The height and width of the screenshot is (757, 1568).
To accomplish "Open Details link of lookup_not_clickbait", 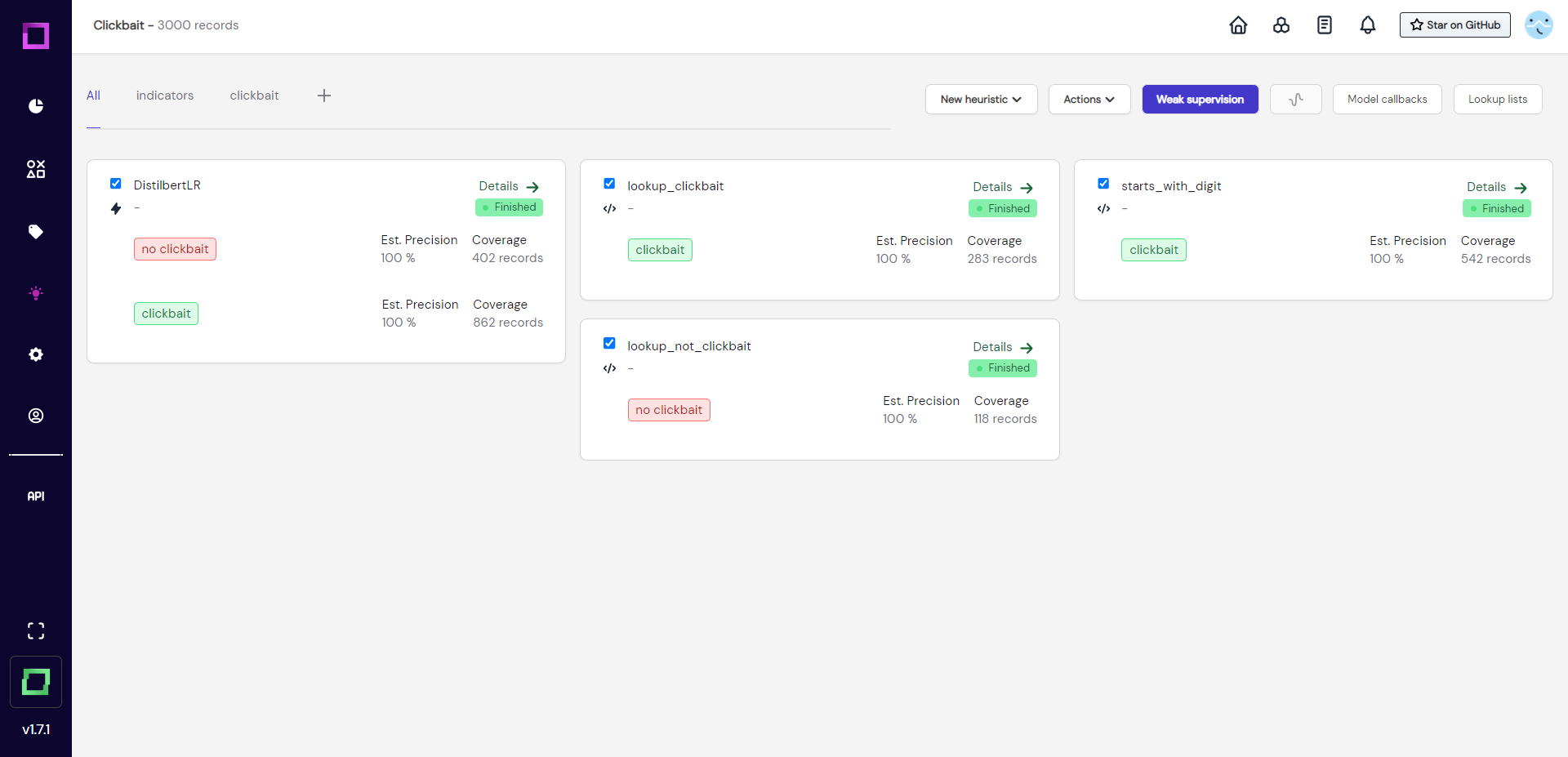I will 1003,347.
